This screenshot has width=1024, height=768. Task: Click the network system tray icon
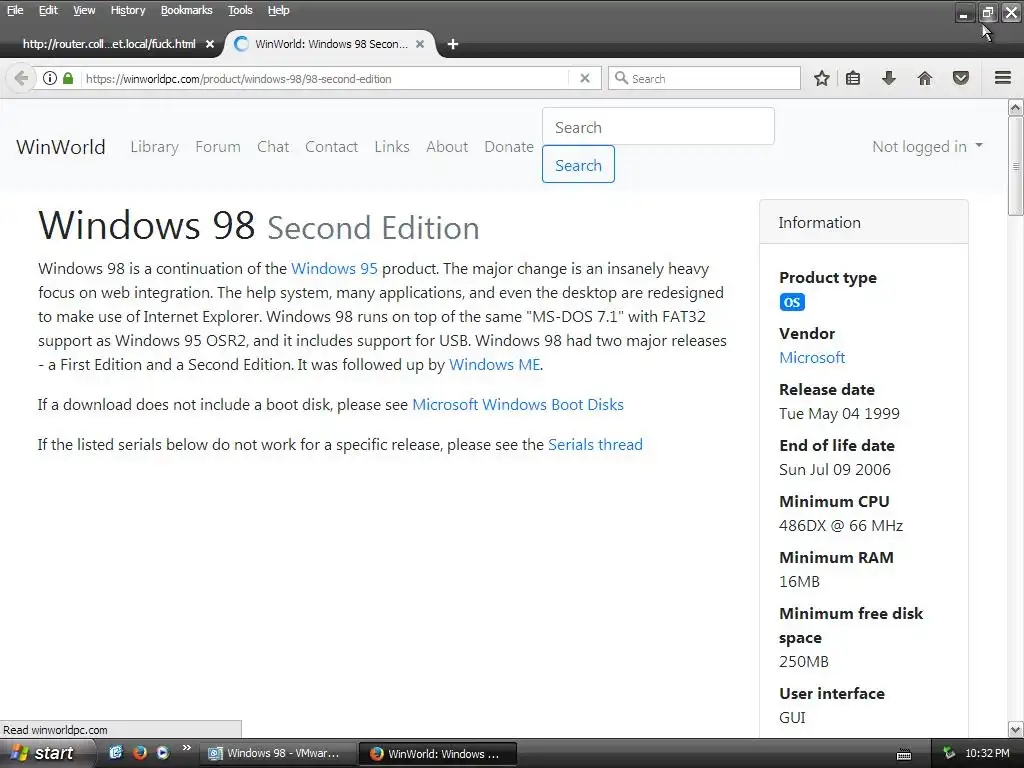(949, 753)
